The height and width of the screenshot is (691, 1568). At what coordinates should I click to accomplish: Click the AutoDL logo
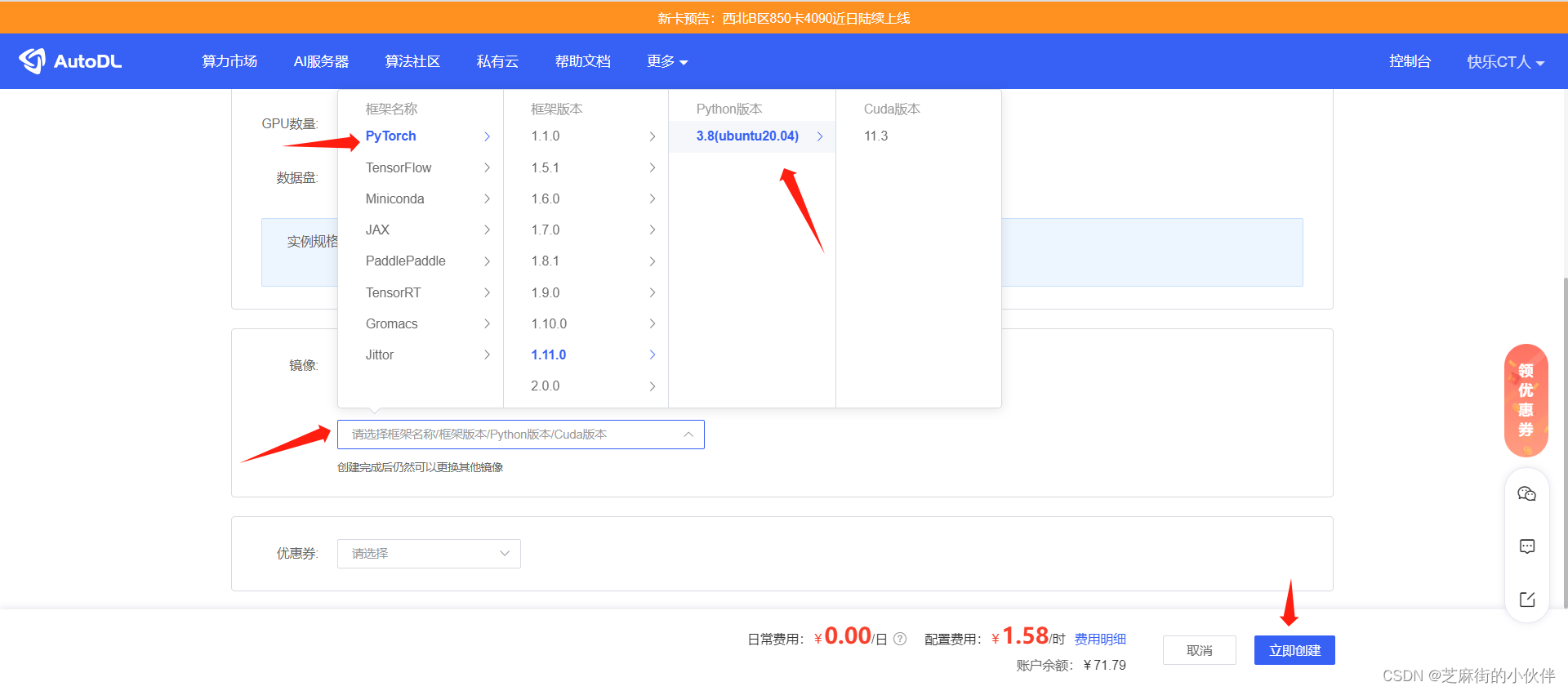coord(70,61)
